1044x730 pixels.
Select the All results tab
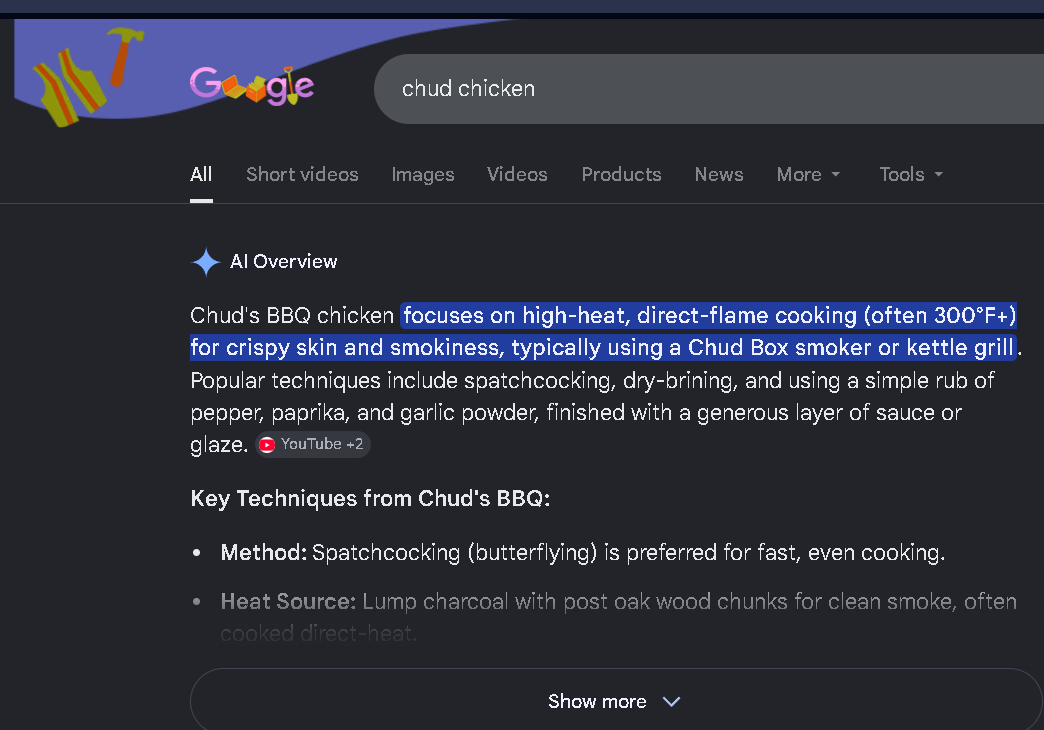coord(201,175)
